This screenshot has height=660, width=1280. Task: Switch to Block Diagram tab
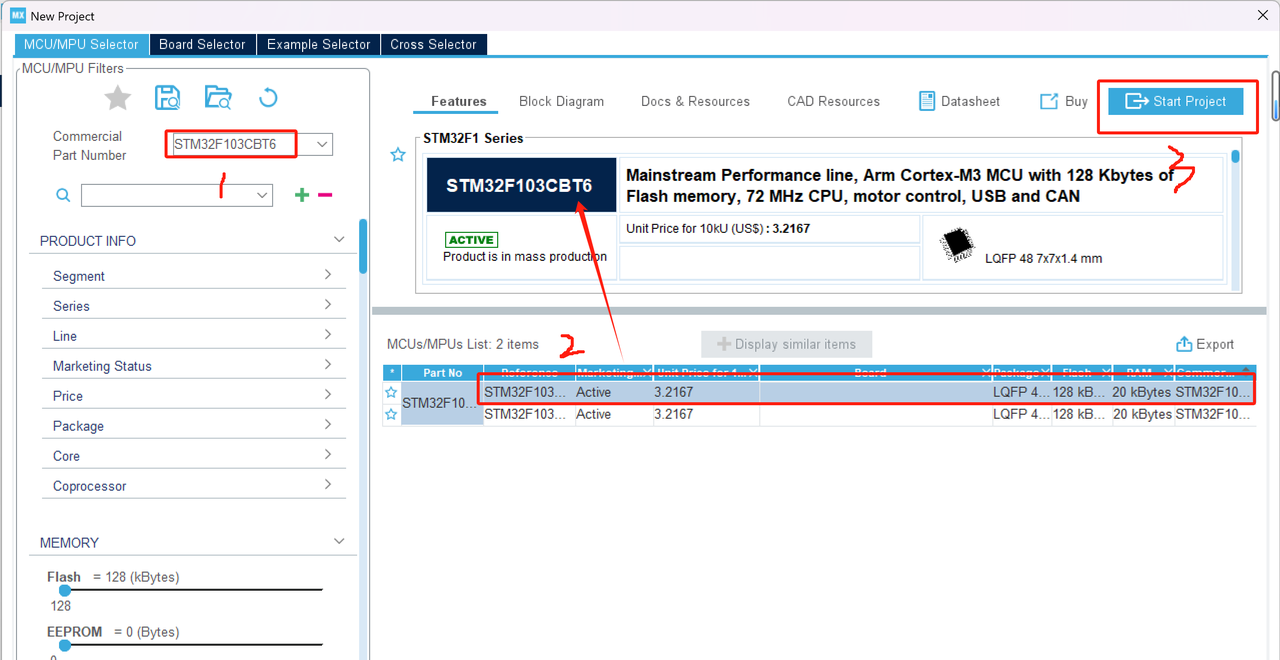(x=562, y=101)
